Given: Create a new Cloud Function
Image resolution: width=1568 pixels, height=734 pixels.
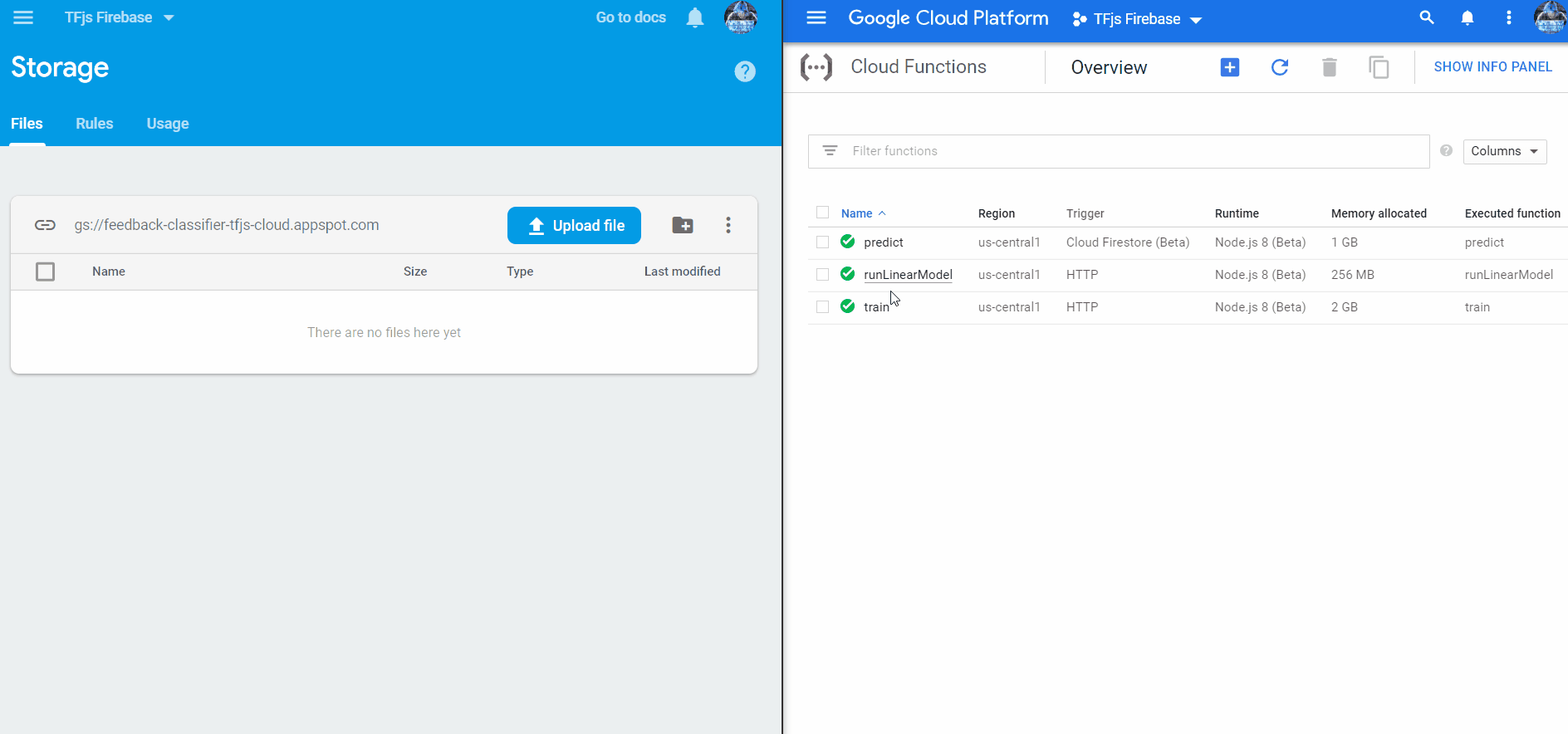Looking at the screenshot, I should [x=1230, y=67].
